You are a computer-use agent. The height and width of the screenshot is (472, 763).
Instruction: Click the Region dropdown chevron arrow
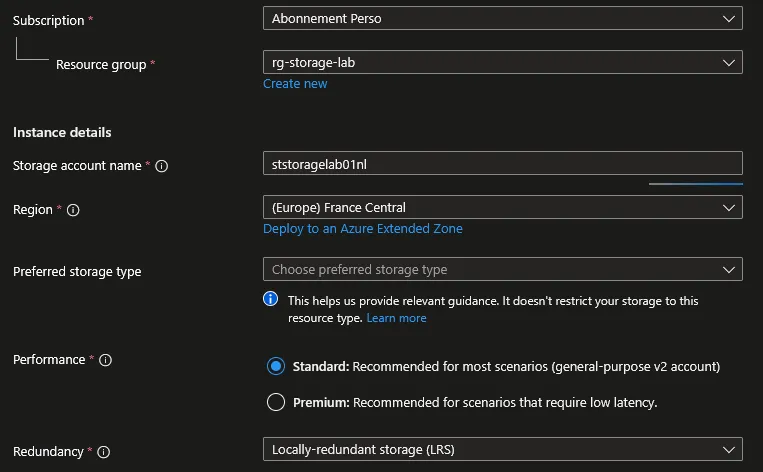point(728,208)
